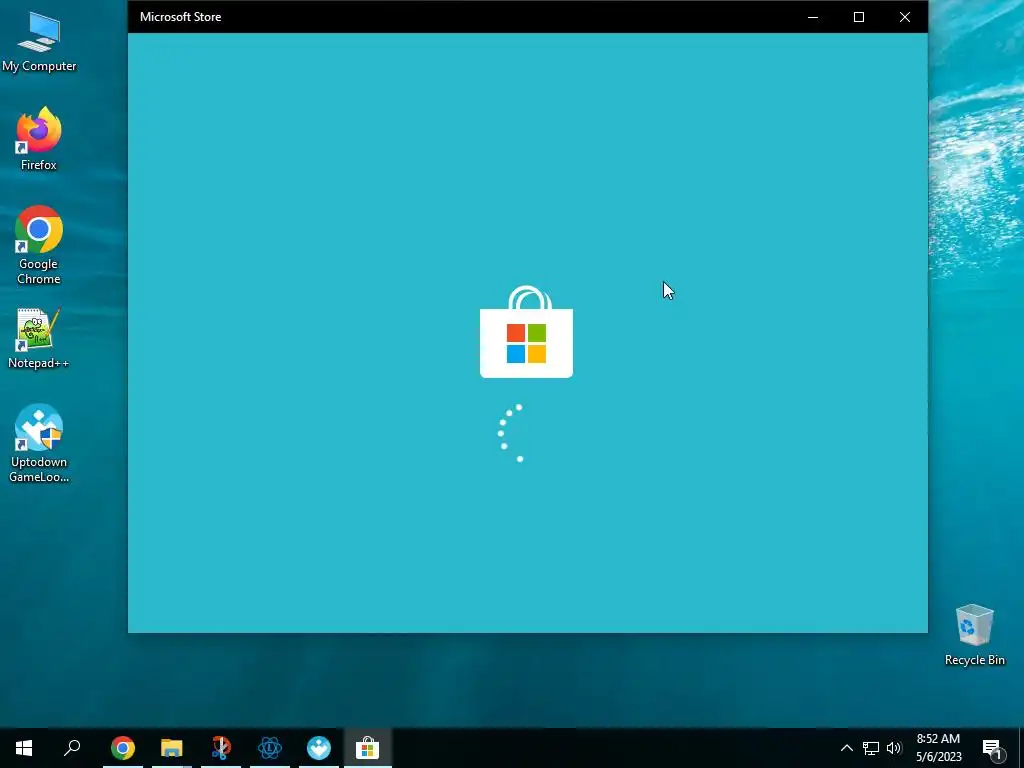
Task: Show hidden system tray icons
Action: click(846, 748)
